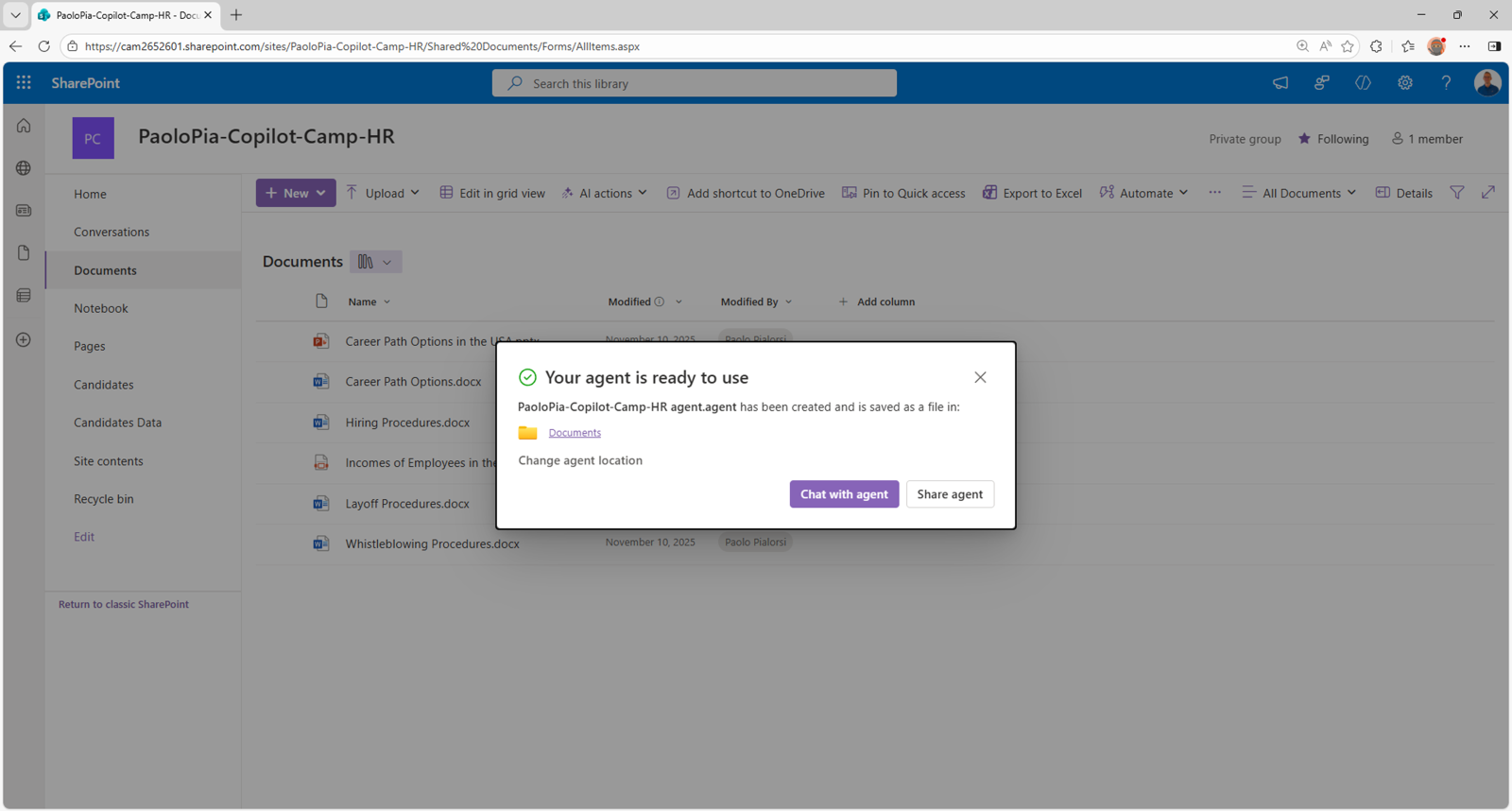The height and width of the screenshot is (811, 1512).
Task: Open the settings gear in SharePoint header
Action: [1405, 83]
